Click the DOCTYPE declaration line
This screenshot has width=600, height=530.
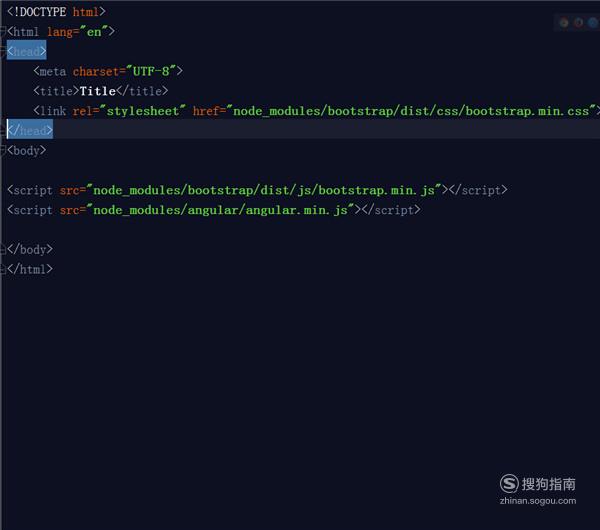point(56,12)
